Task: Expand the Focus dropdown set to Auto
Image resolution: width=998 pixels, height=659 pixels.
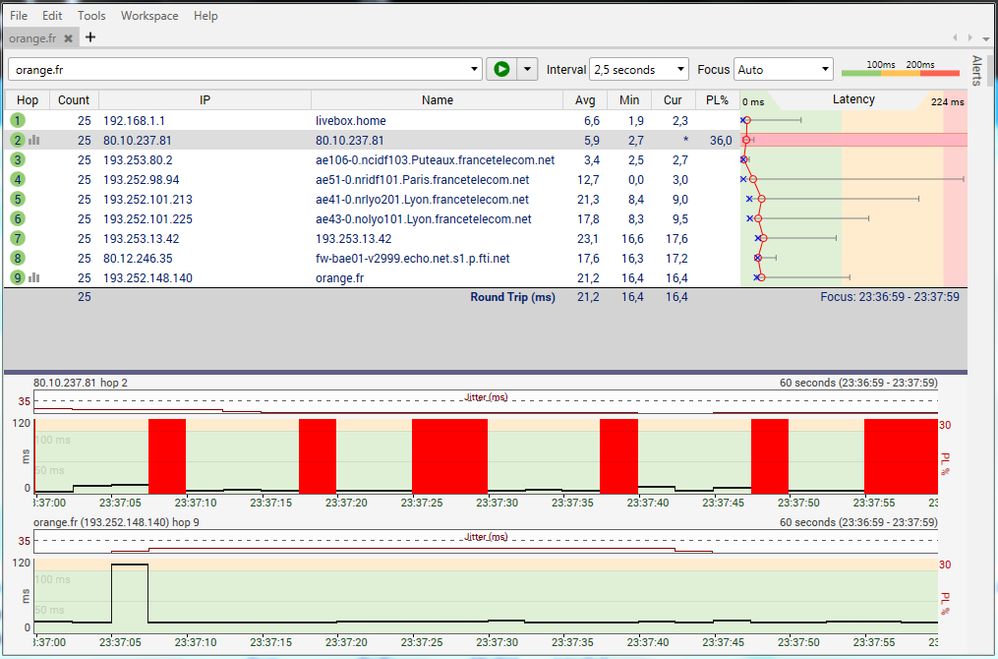Action: (x=783, y=69)
